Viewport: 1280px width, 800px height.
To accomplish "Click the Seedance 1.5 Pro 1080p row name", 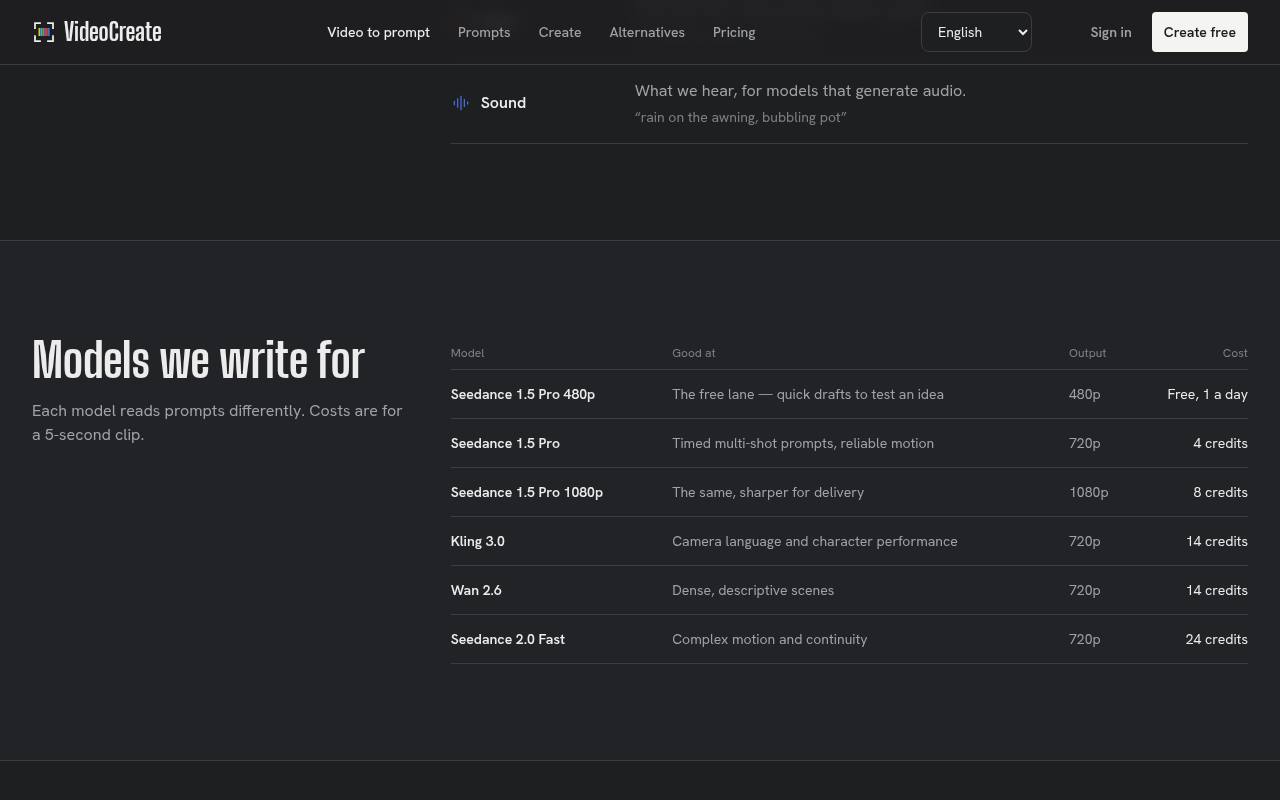I will [x=527, y=492].
